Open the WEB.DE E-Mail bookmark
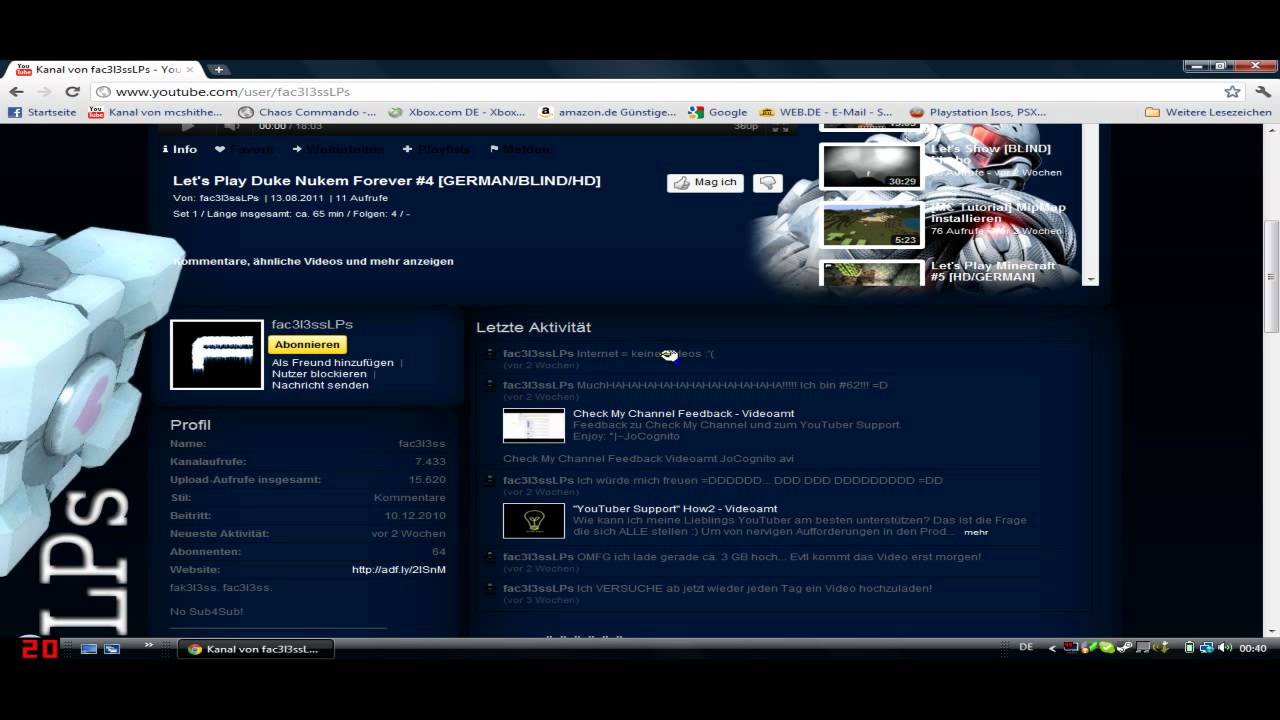 pyautogui.click(x=826, y=112)
